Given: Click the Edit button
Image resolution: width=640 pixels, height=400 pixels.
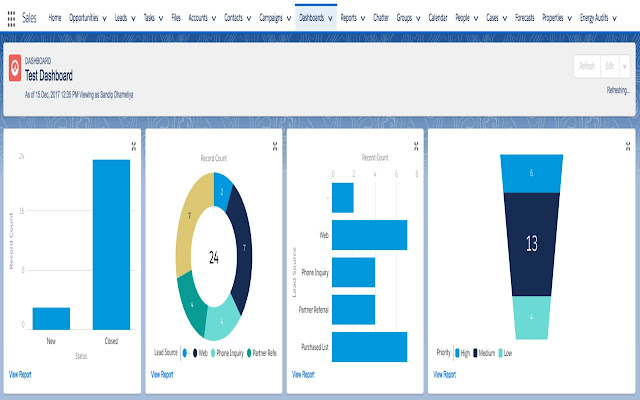Looking at the screenshot, I should coord(610,67).
